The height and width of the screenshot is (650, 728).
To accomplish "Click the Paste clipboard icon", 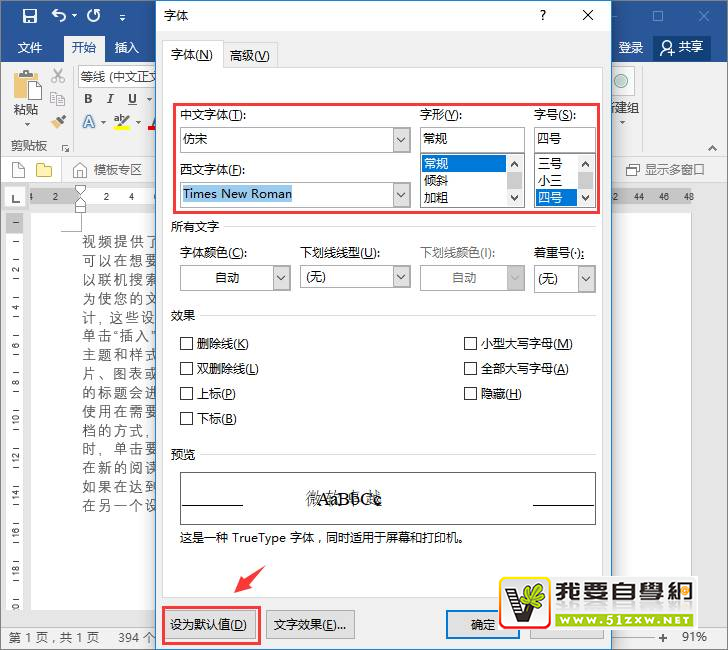I will coord(25,87).
